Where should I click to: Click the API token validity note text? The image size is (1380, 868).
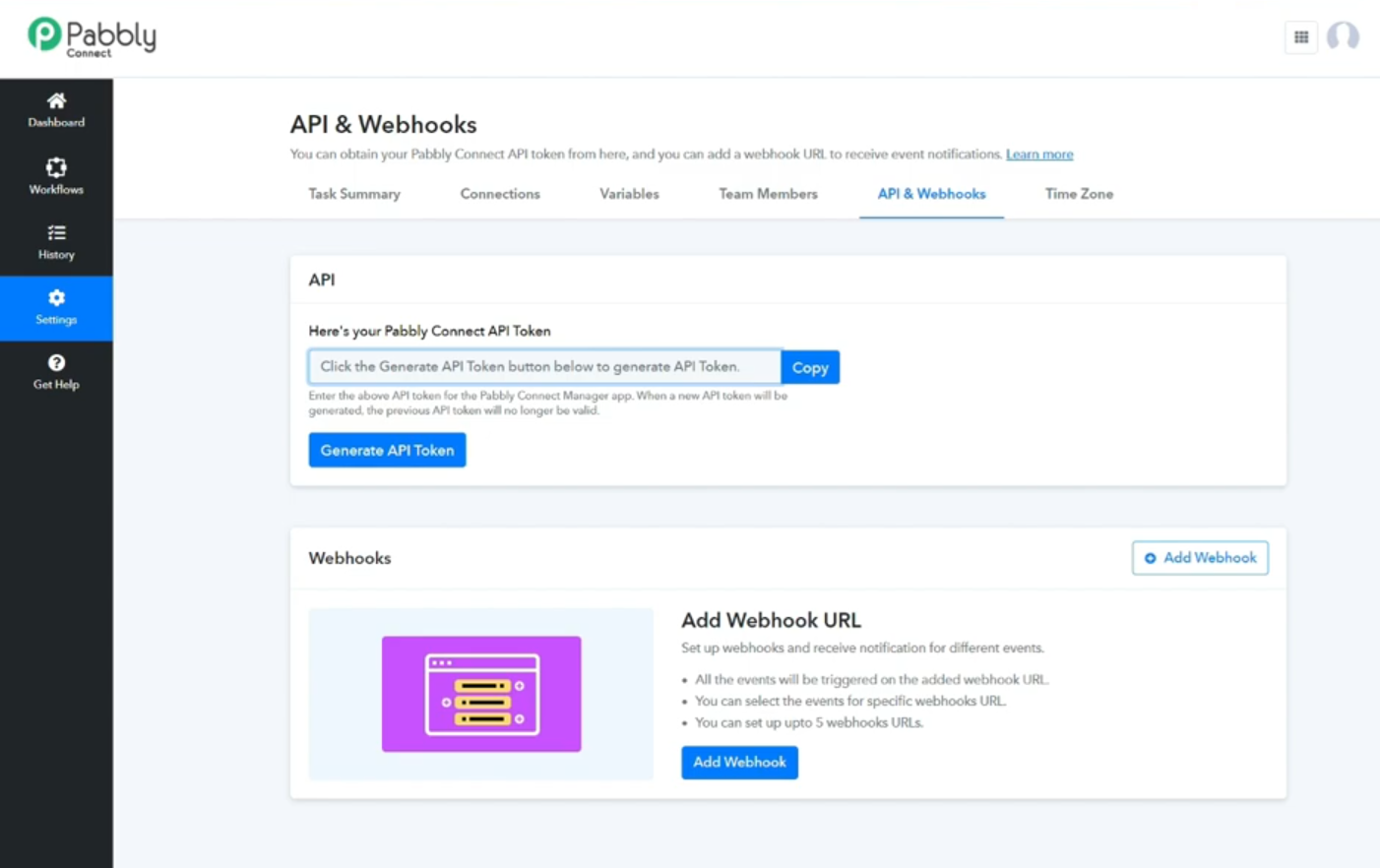(548, 403)
